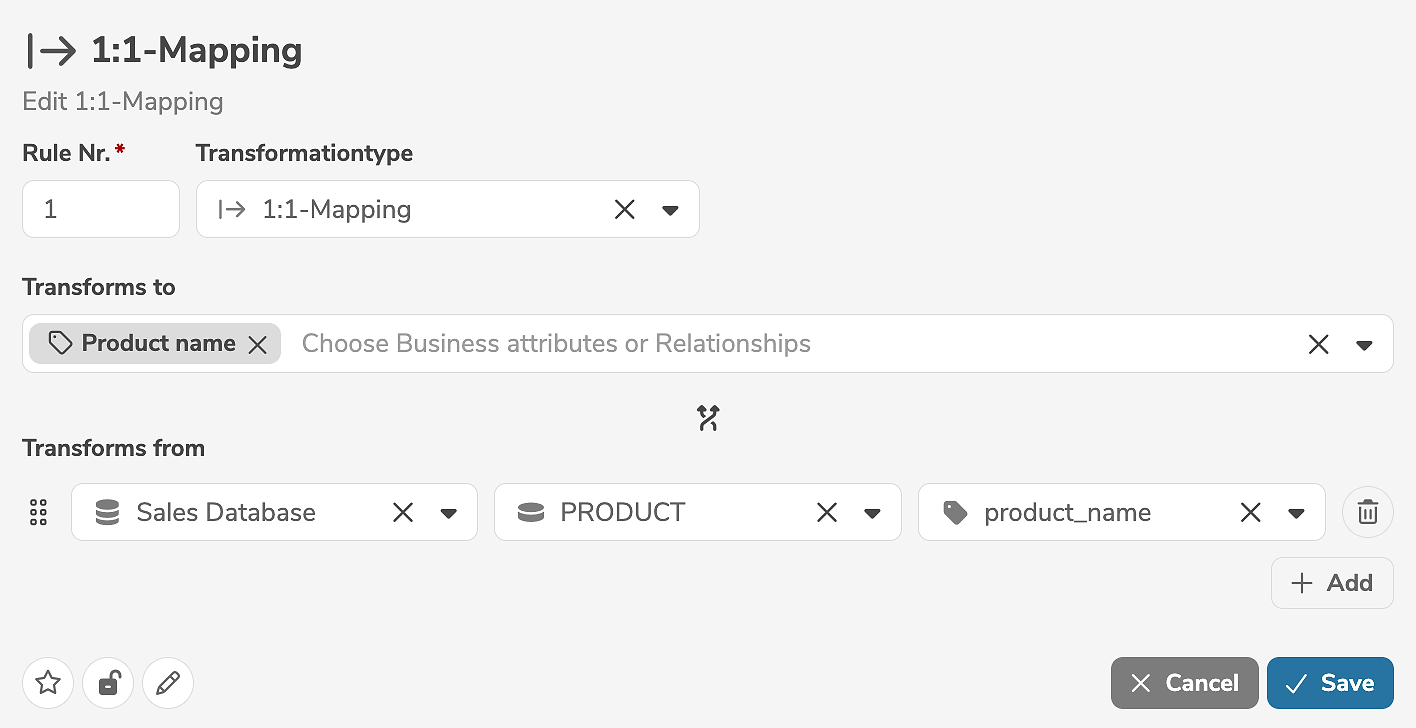Expand the product_name column dropdown

[x=1297, y=514]
